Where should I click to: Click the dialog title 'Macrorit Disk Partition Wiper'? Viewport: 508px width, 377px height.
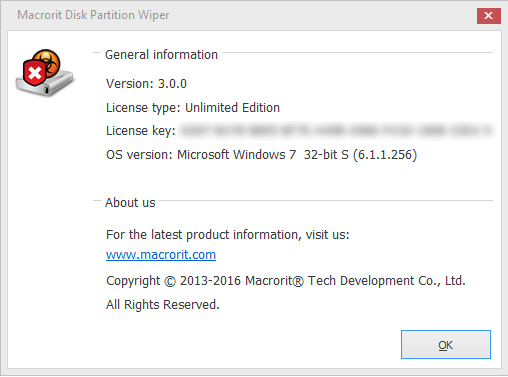point(93,15)
